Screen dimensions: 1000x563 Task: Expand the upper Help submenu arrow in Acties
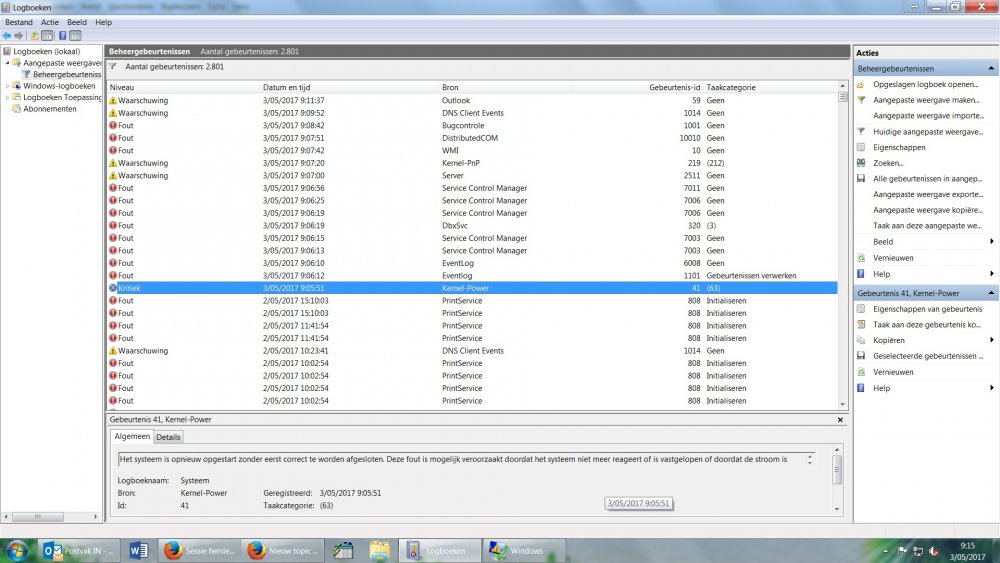pos(992,274)
